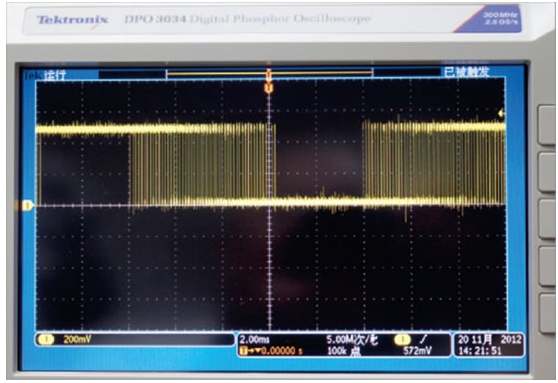Image resolution: width=558 pixels, height=383 pixels.
Task: Click the 200mV vertical scale readout
Action: pyautogui.click(x=77, y=340)
